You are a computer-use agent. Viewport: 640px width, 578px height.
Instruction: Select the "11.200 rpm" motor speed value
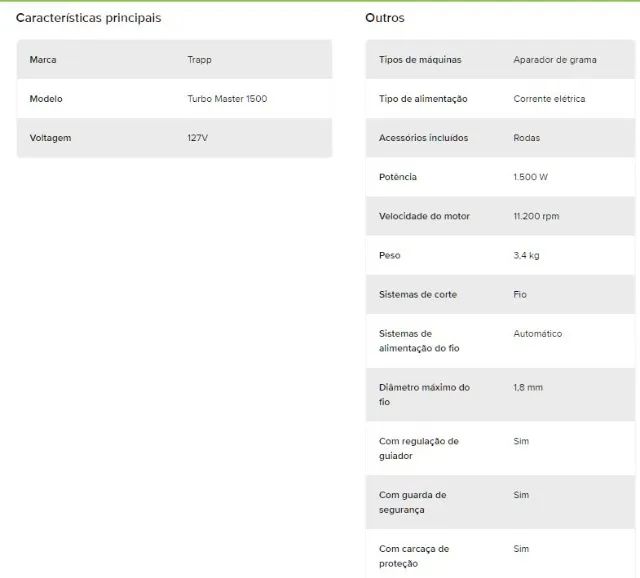click(x=535, y=216)
